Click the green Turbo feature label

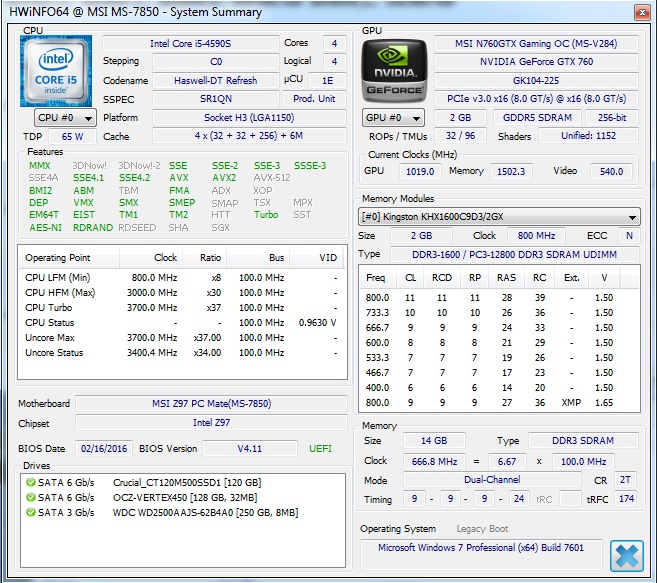click(x=266, y=215)
